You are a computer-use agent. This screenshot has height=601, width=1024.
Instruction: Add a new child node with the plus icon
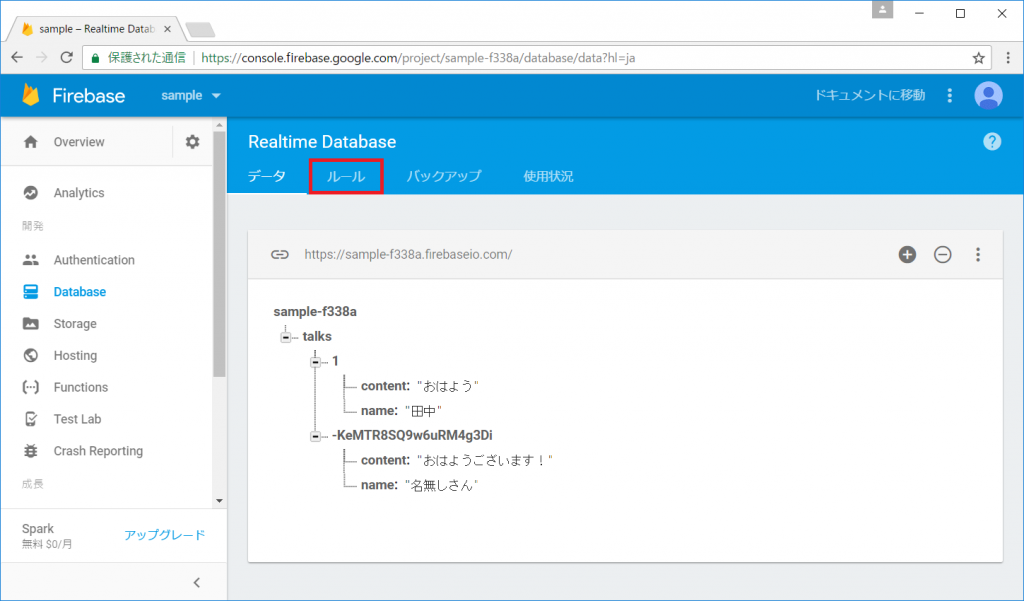click(x=907, y=255)
